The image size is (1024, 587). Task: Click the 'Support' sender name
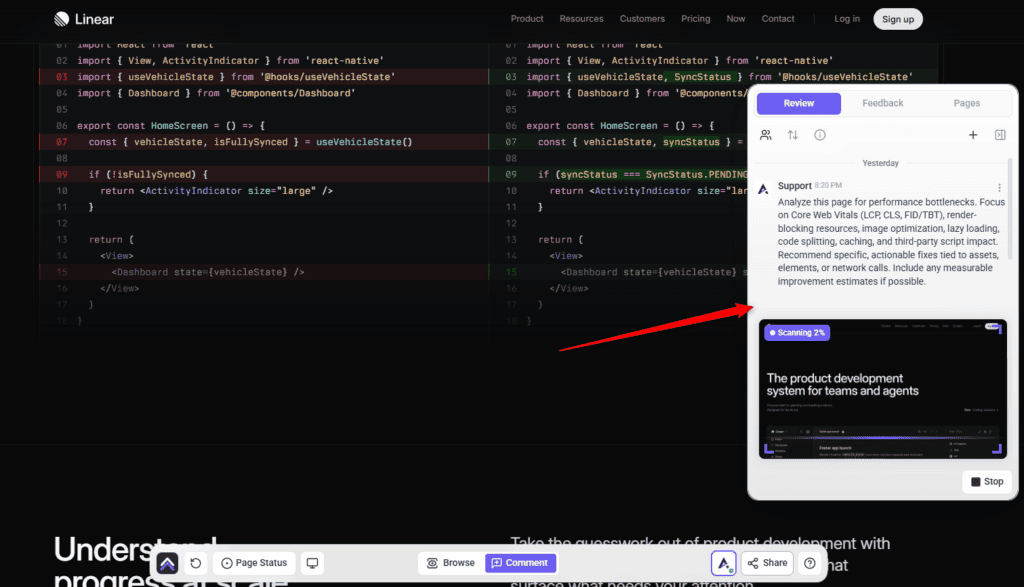point(794,185)
